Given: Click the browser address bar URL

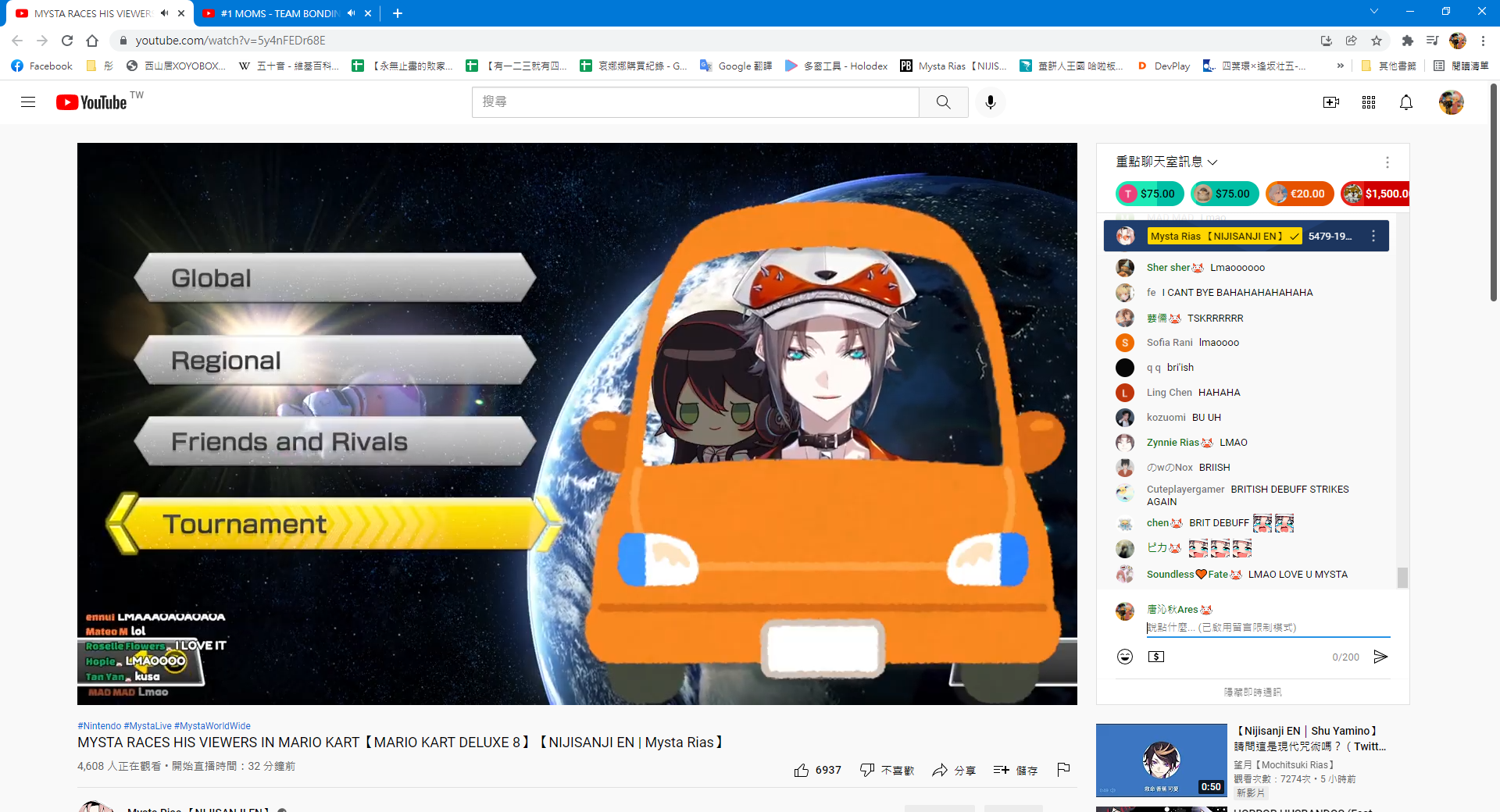Looking at the screenshot, I should pos(230,41).
